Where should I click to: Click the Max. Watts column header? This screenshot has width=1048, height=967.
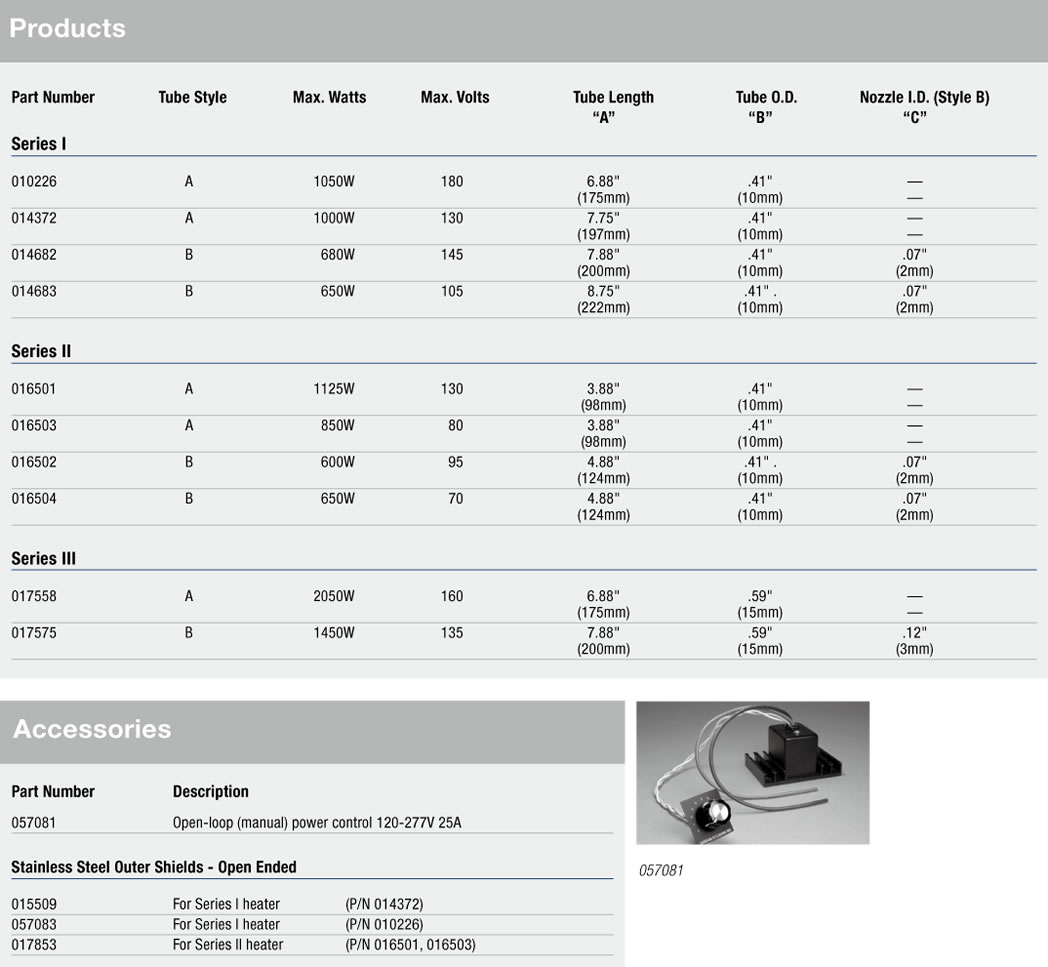point(329,97)
